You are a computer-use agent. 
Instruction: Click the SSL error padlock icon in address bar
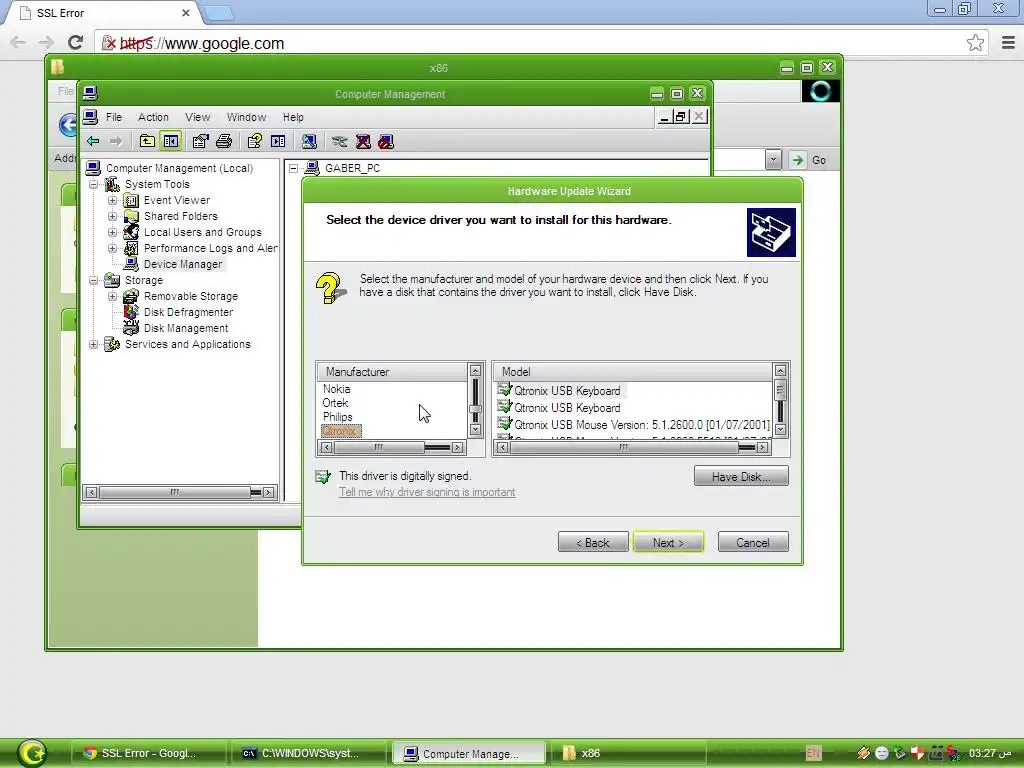(109, 43)
